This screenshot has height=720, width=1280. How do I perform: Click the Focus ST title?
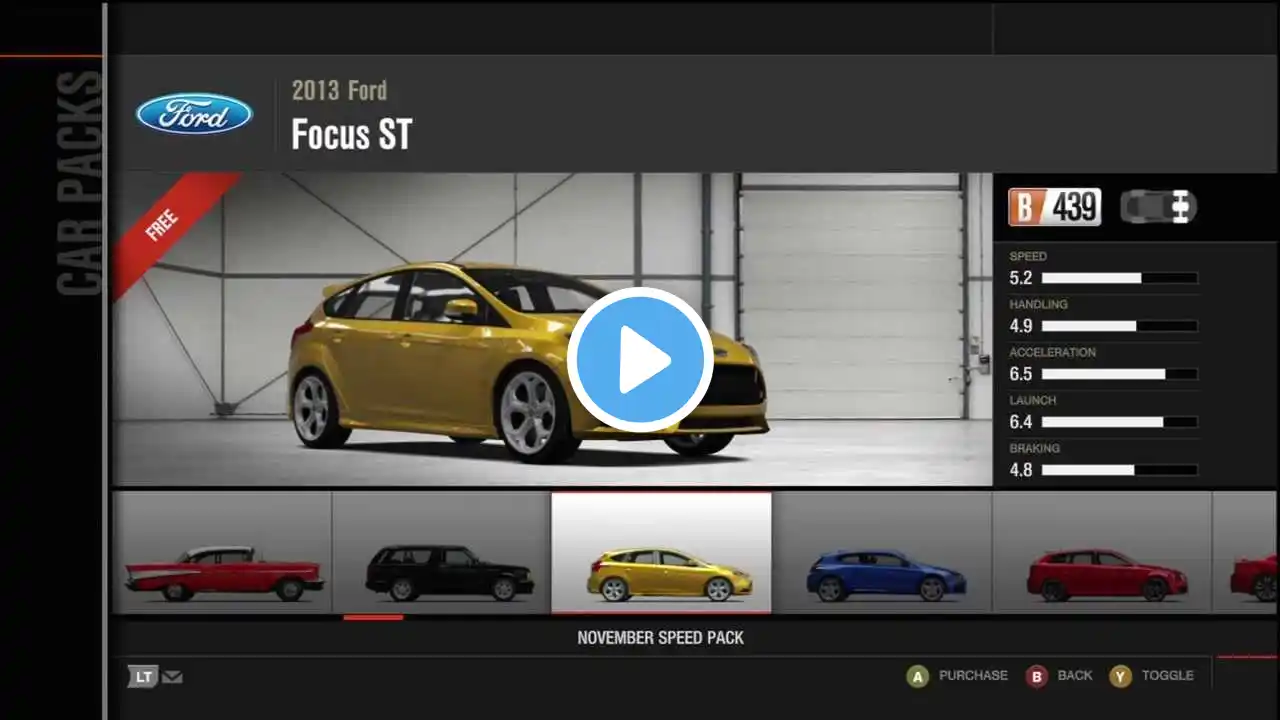coord(351,135)
